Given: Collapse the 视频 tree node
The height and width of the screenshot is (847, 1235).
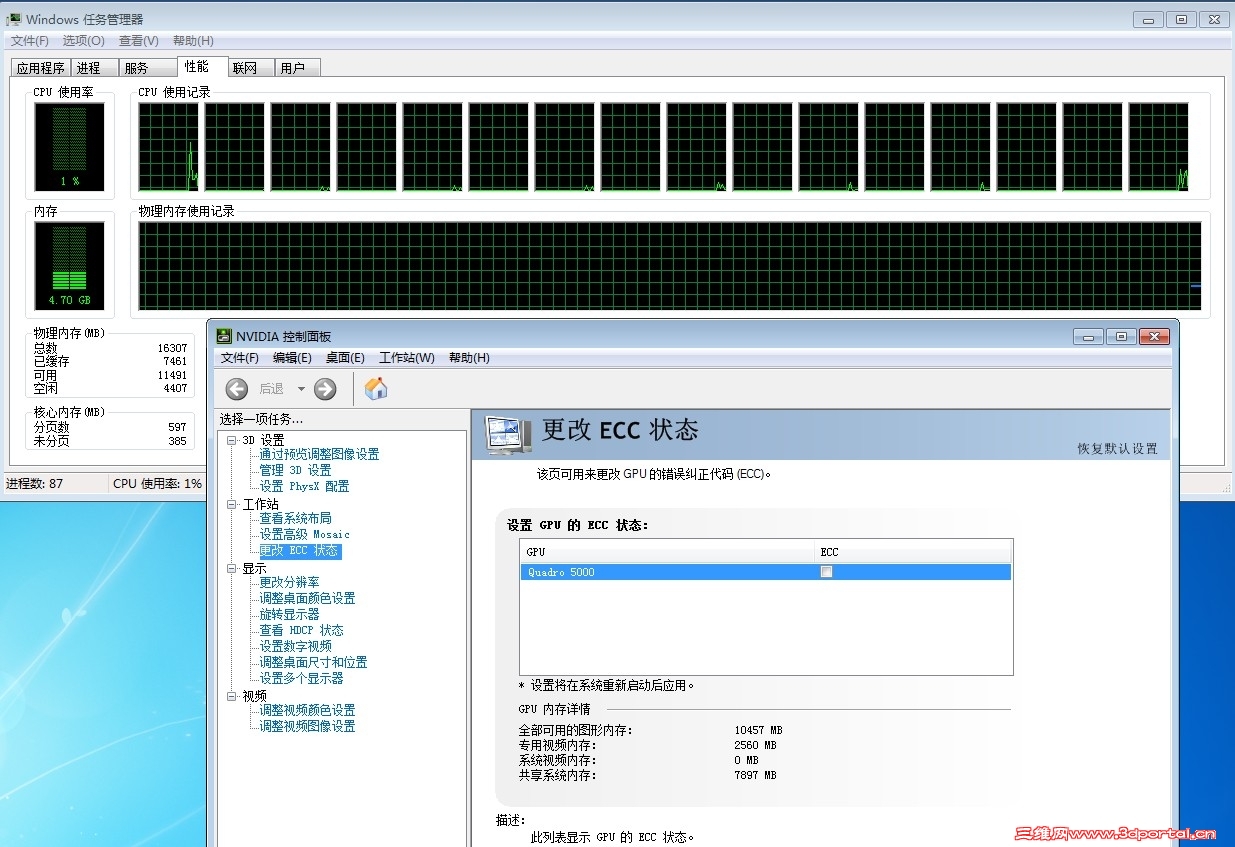Looking at the screenshot, I should (x=232, y=696).
